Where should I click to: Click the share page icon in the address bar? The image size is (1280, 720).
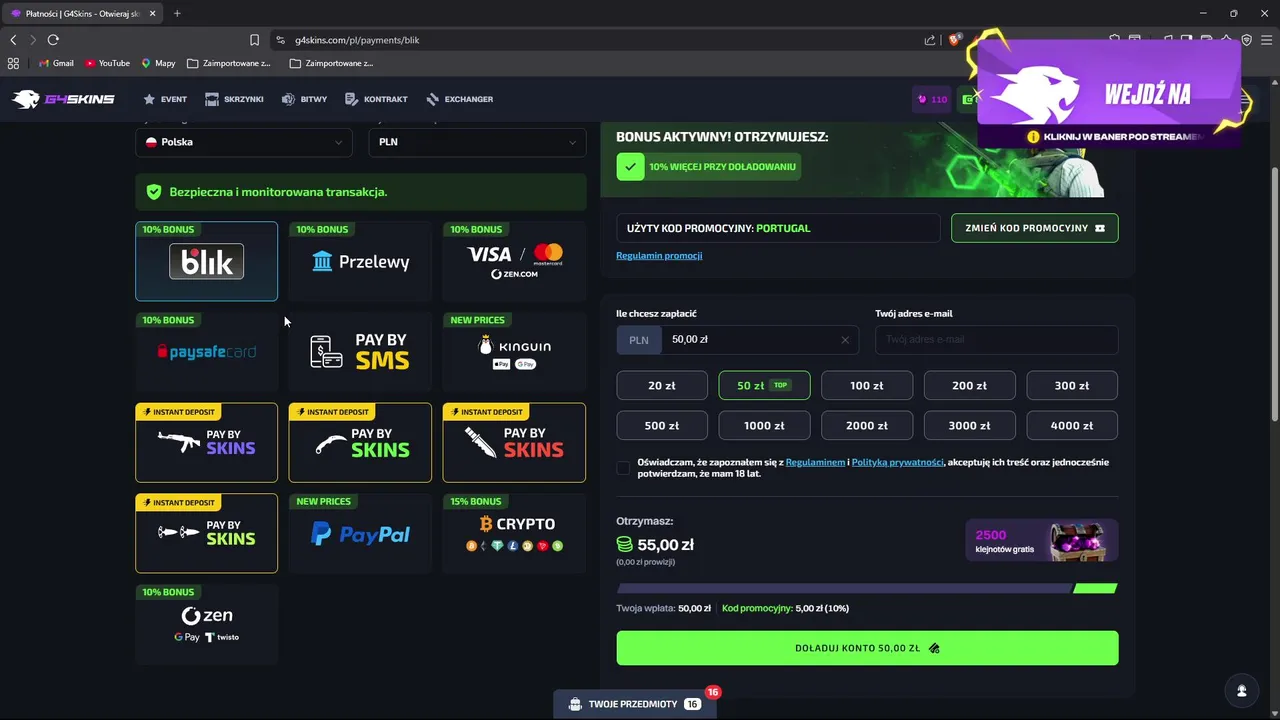click(x=930, y=40)
